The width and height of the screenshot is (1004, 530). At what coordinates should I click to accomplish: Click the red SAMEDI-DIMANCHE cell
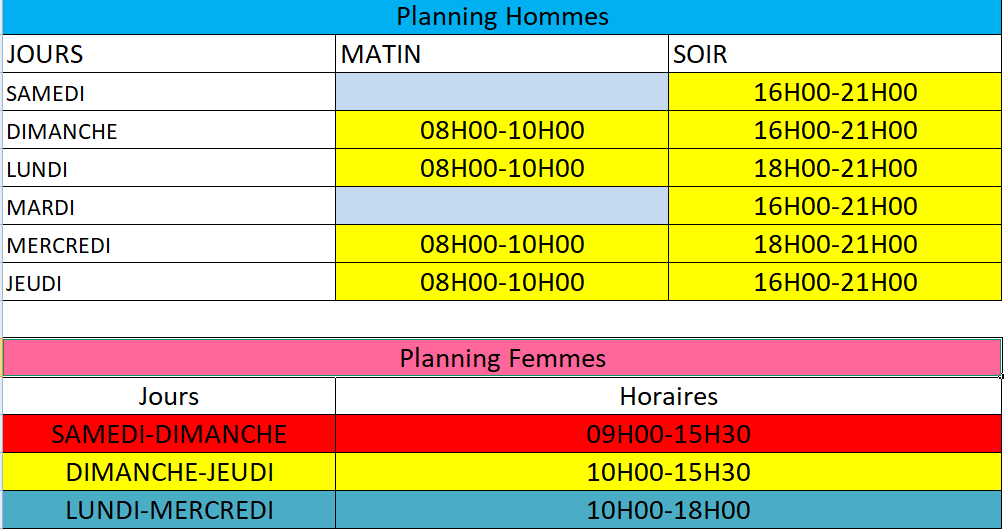[x=169, y=434]
